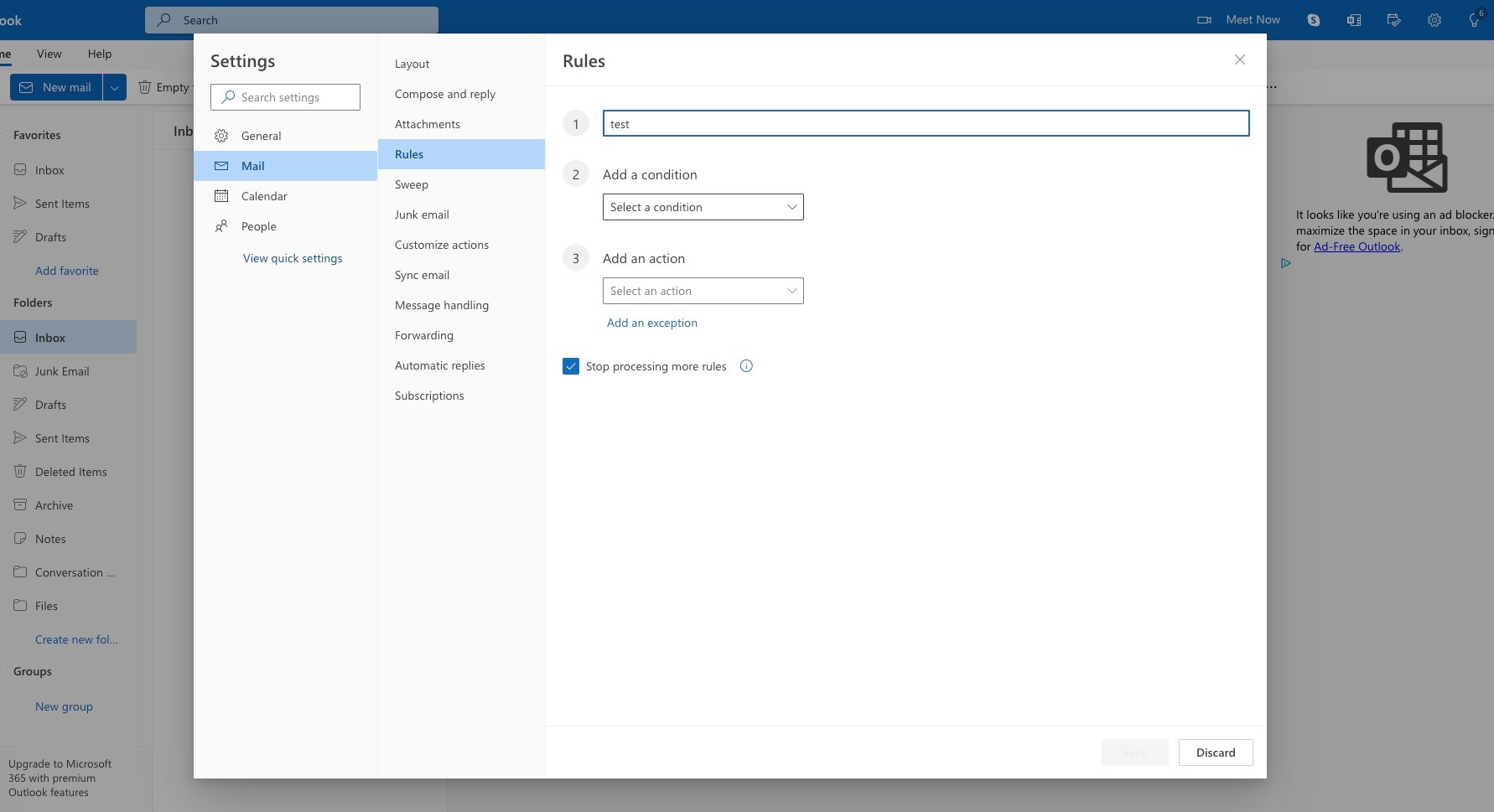Open the Select an action dropdown

pos(703,291)
